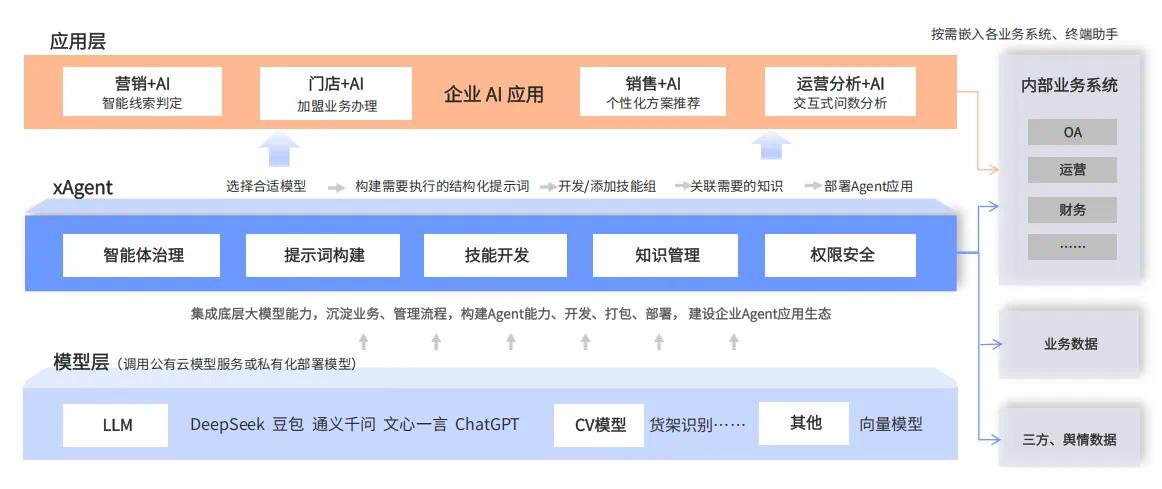Click the arrow just before 部署Agent应用

[x=812, y=187]
